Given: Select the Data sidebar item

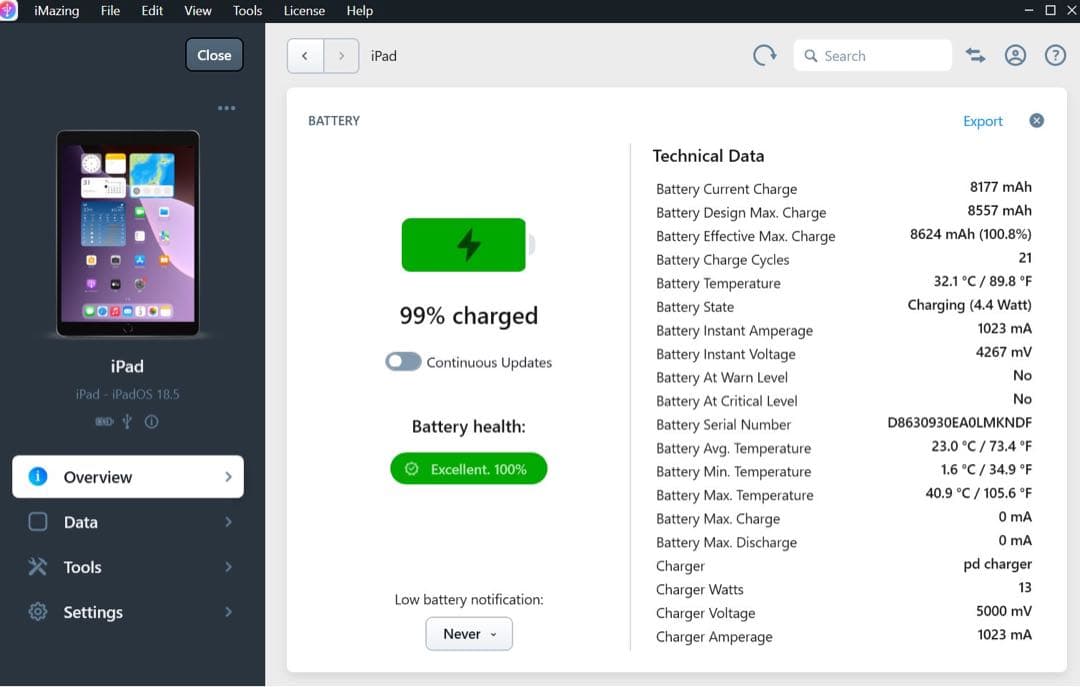Looking at the screenshot, I should tap(128, 522).
